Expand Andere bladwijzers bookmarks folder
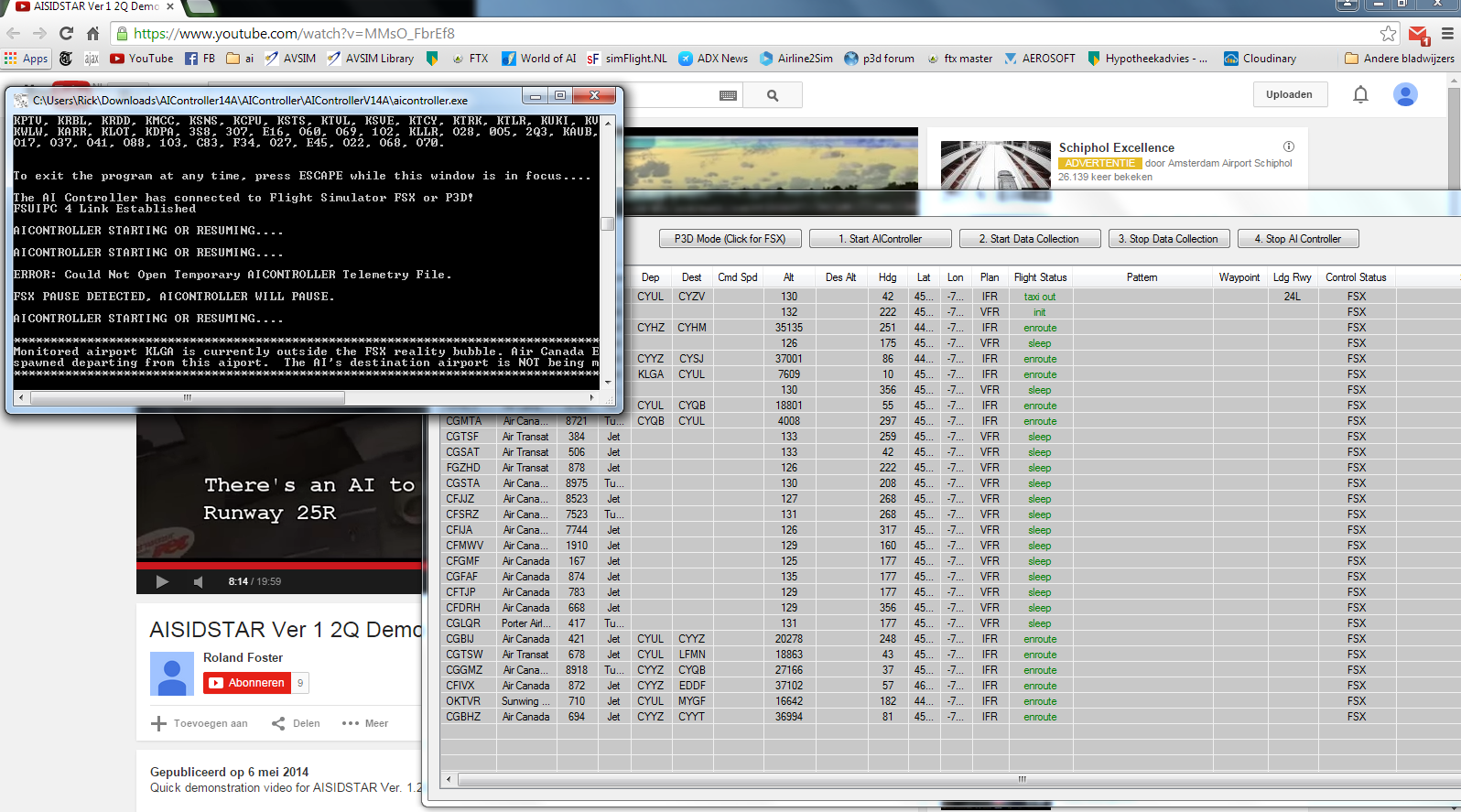 pyautogui.click(x=1400, y=59)
